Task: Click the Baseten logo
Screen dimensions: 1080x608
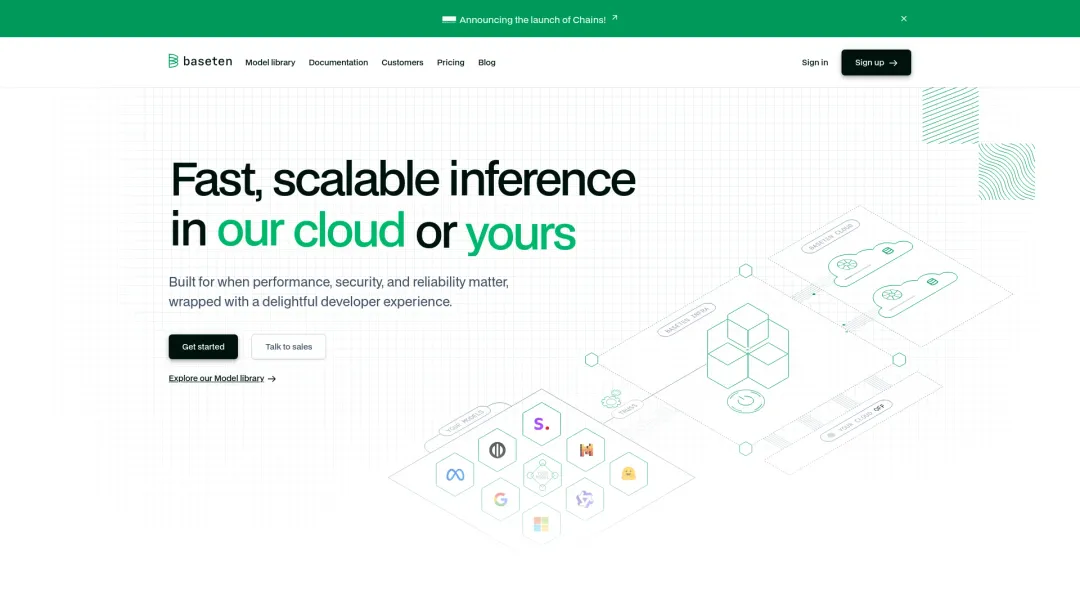Action: tap(200, 61)
